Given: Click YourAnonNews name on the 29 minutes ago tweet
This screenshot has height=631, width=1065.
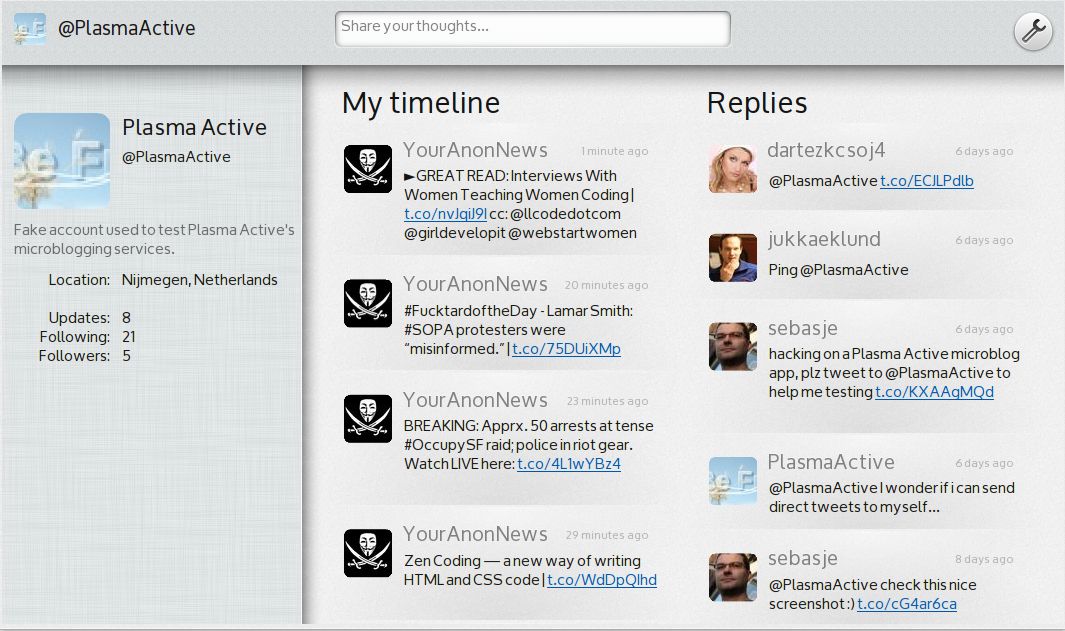Looking at the screenshot, I should click(x=475, y=534).
